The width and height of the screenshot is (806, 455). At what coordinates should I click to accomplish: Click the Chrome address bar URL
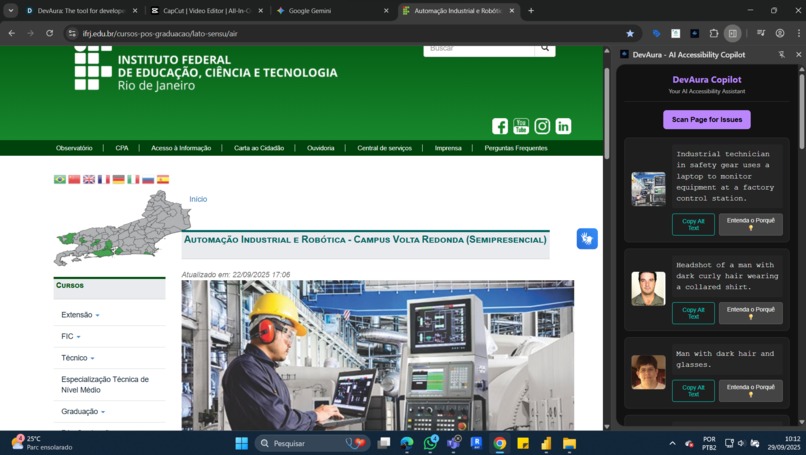pyautogui.click(x=160, y=33)
